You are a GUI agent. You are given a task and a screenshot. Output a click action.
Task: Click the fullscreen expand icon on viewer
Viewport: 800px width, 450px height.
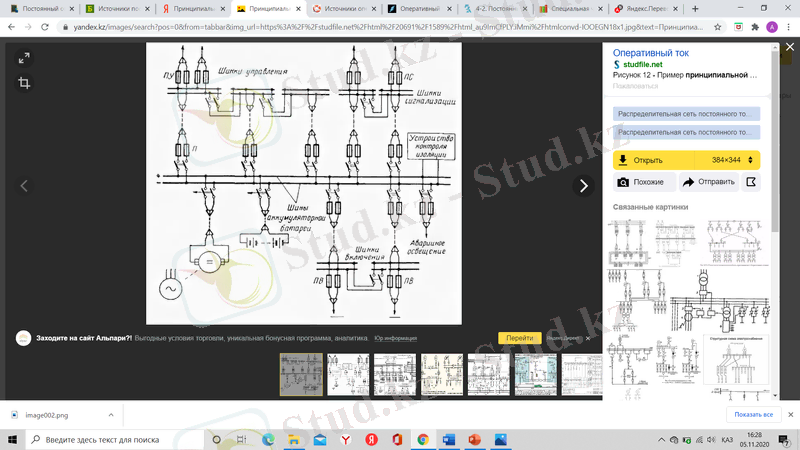click(24, 59)
